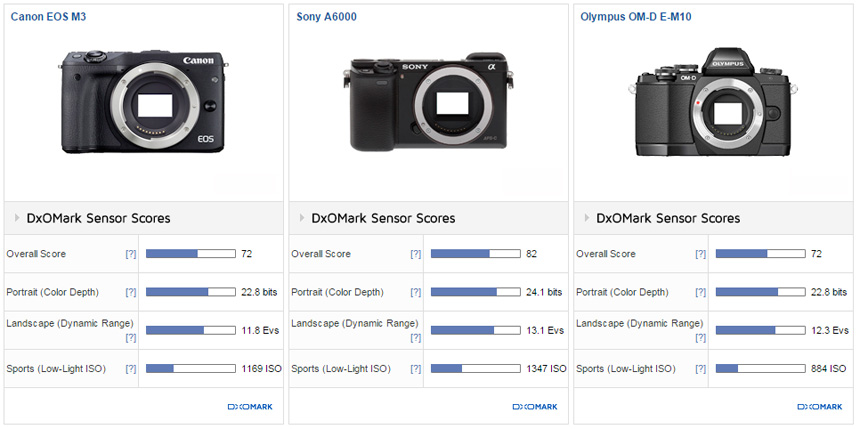Open the Olympus OM-D E-M10 title link
The image size is (860, 429).
[636, 16]
